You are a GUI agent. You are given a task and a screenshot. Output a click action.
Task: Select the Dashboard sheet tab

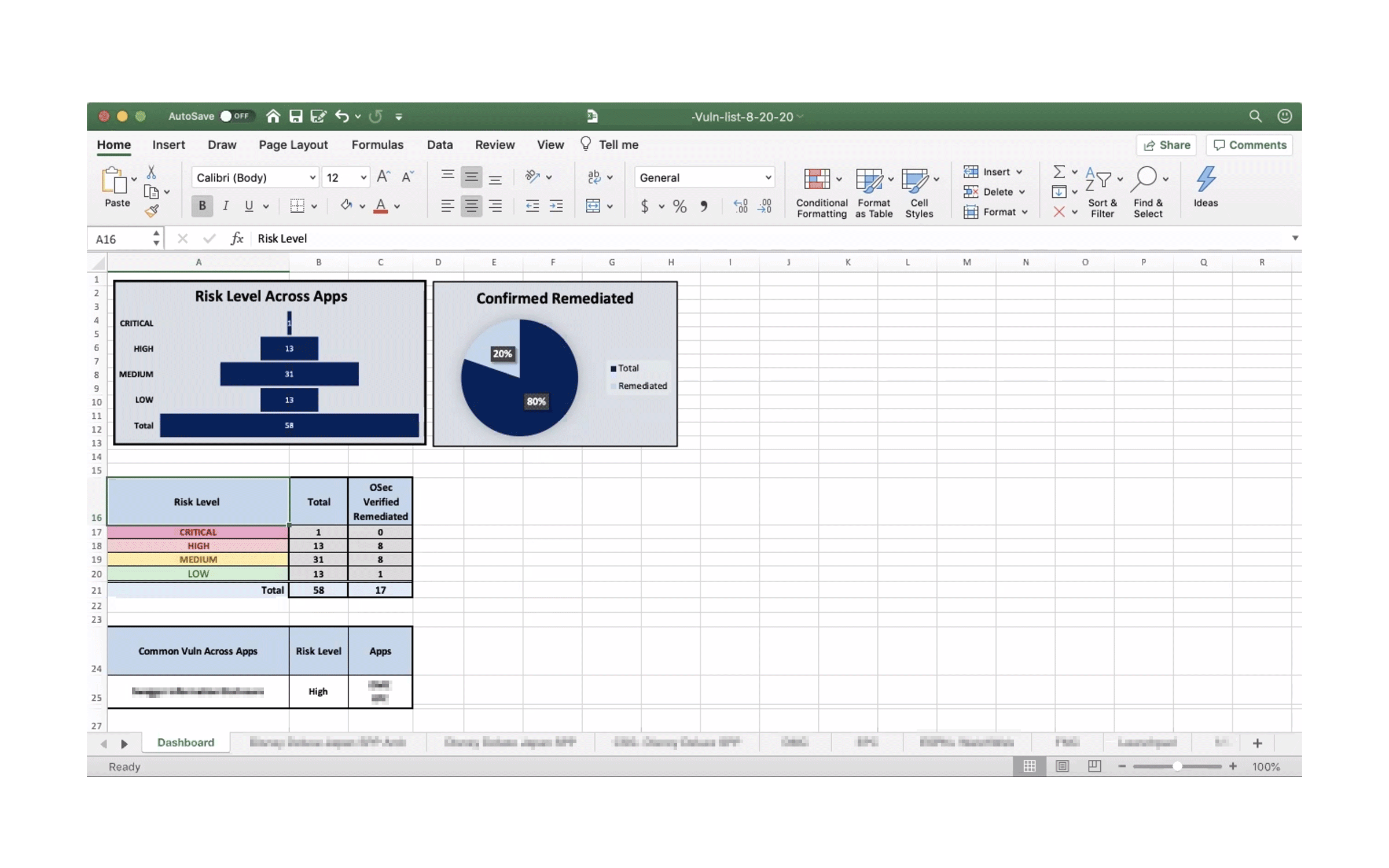tap(185, 742)
